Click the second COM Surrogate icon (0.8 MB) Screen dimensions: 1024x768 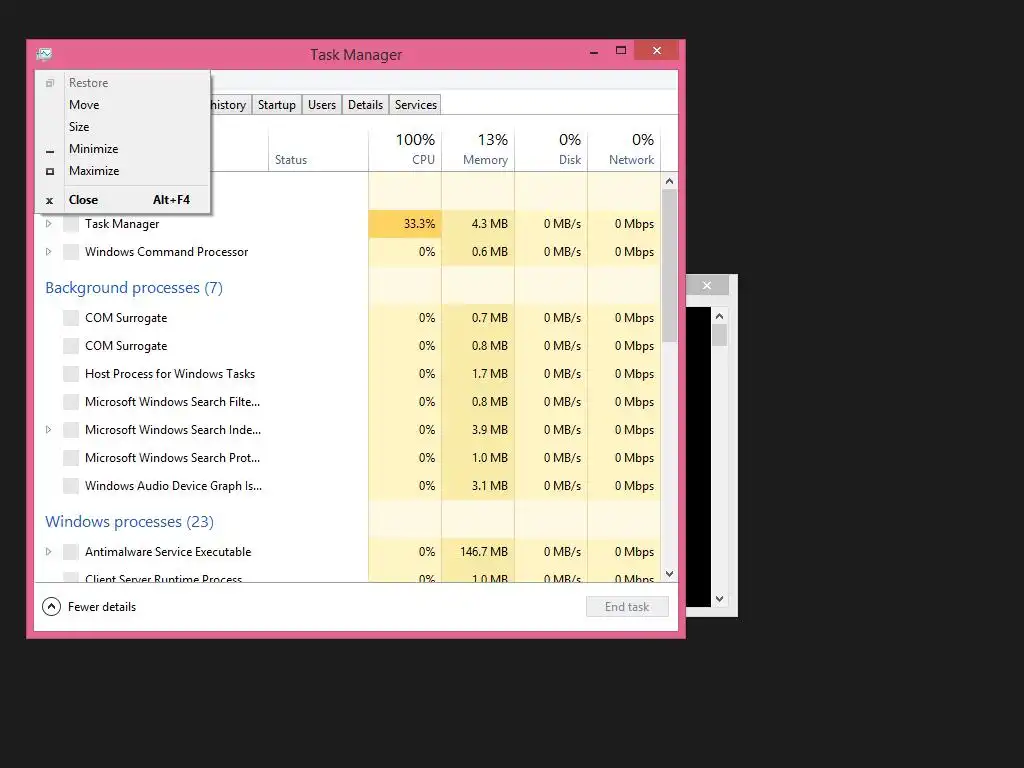point(71,346)
